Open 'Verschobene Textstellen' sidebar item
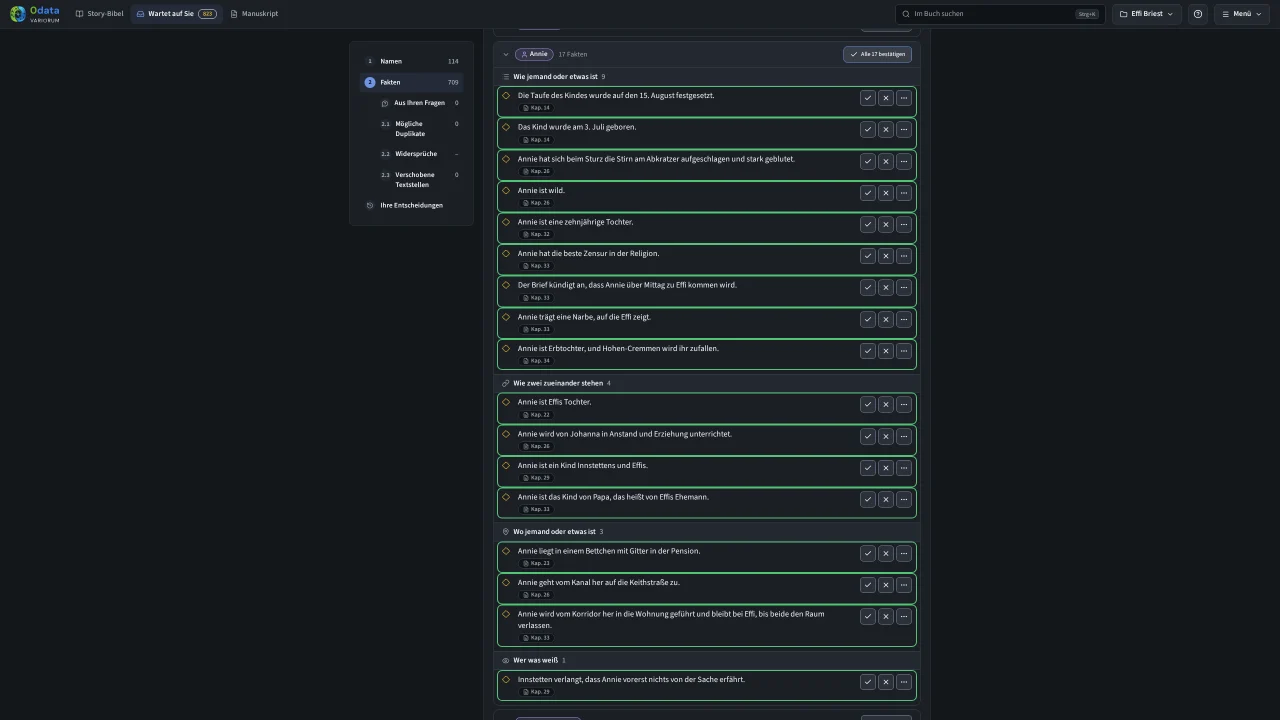Image resolution: width=1280 pixels, height=720 pixels. [419, 180]
